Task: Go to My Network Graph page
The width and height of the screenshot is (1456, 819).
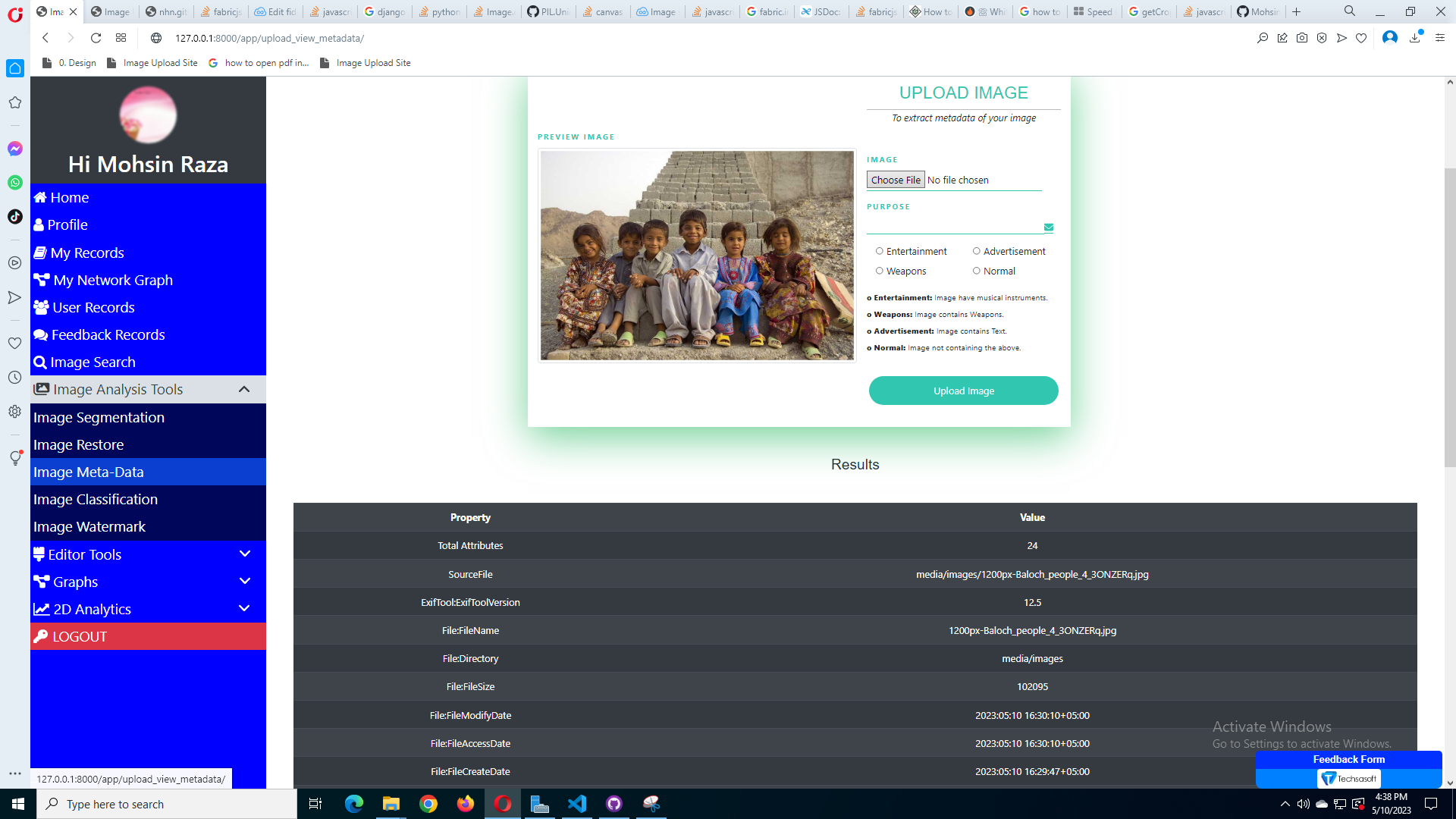Action: click(x=113, y=281)
